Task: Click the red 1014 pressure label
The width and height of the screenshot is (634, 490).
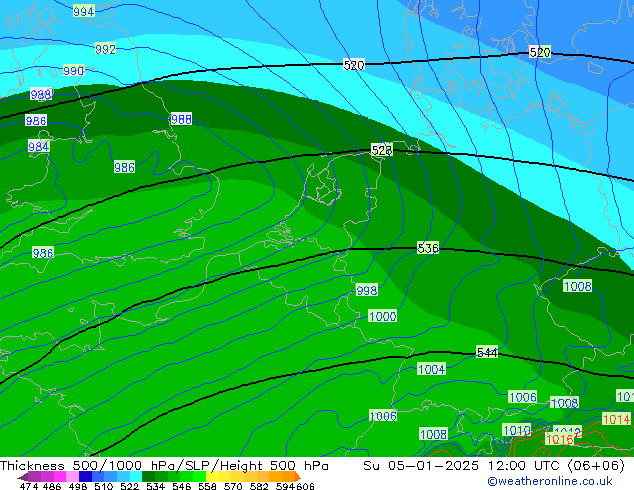Action: [617, 419]
